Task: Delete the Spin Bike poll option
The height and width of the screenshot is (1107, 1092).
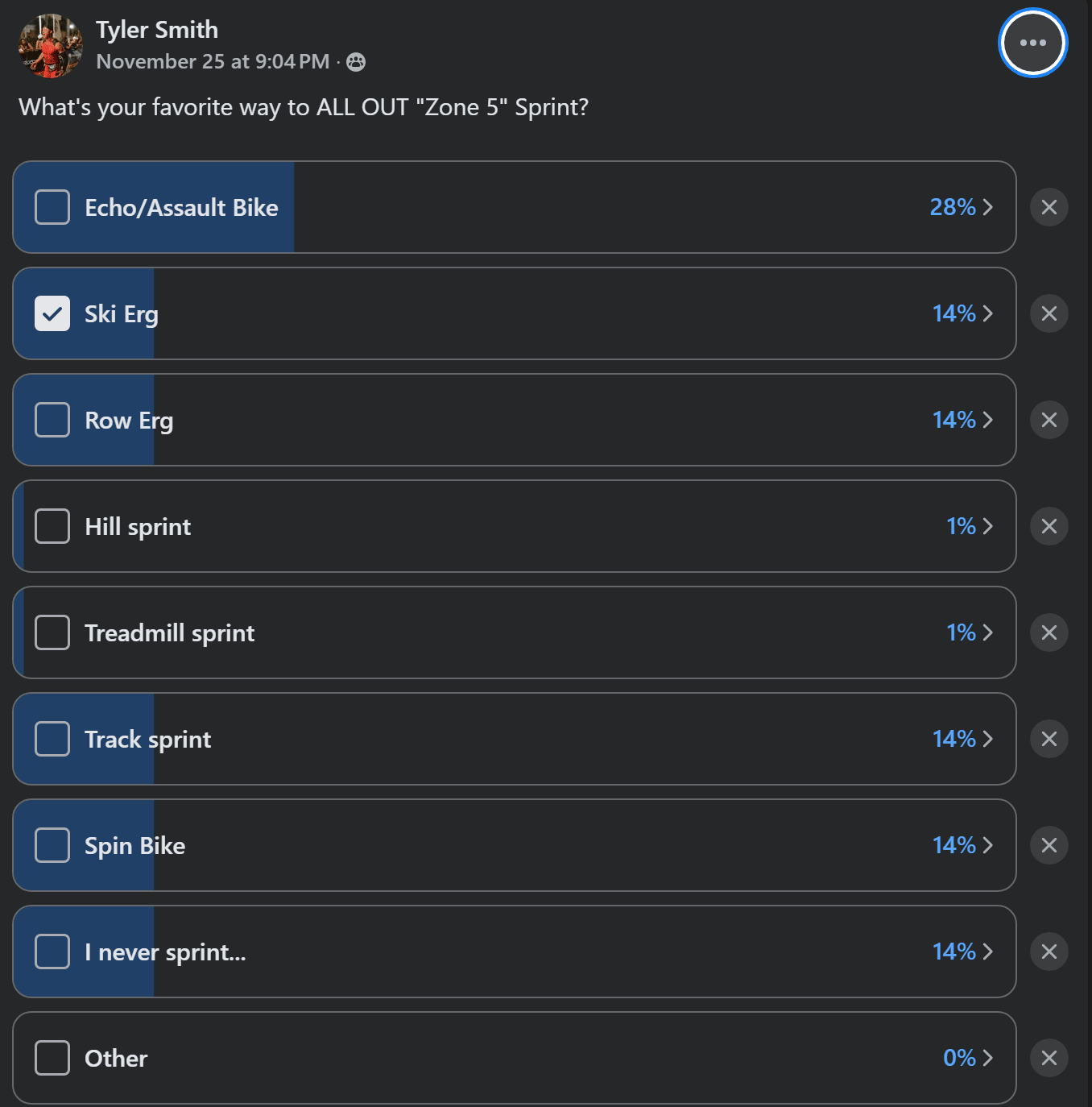Action: coord(1049,845)
